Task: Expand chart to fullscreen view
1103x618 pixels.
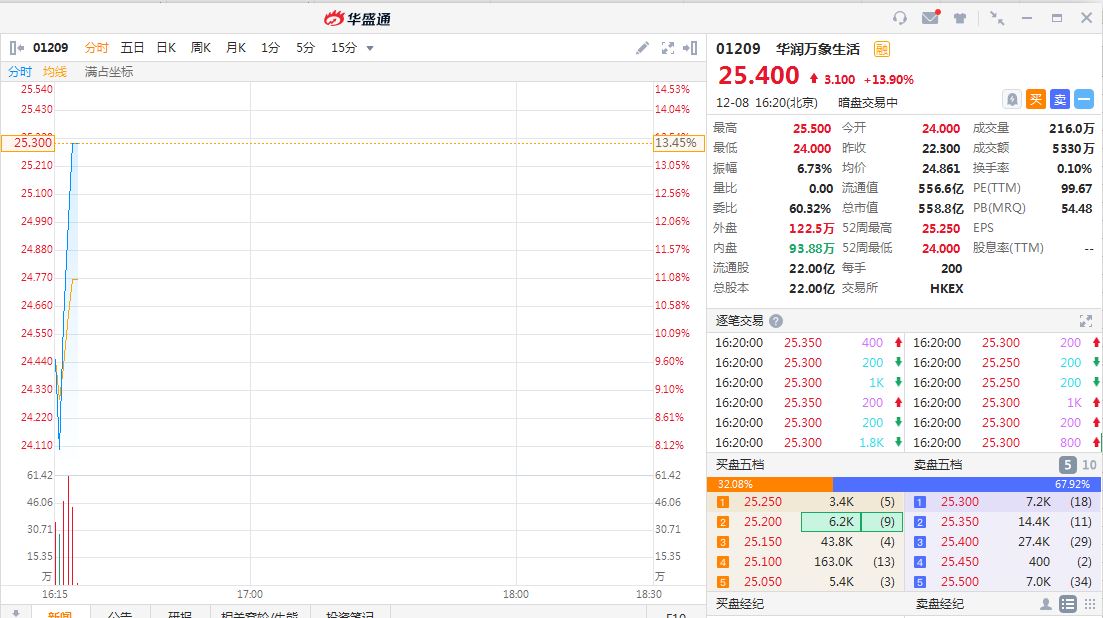Action: (x=667, y=48)
